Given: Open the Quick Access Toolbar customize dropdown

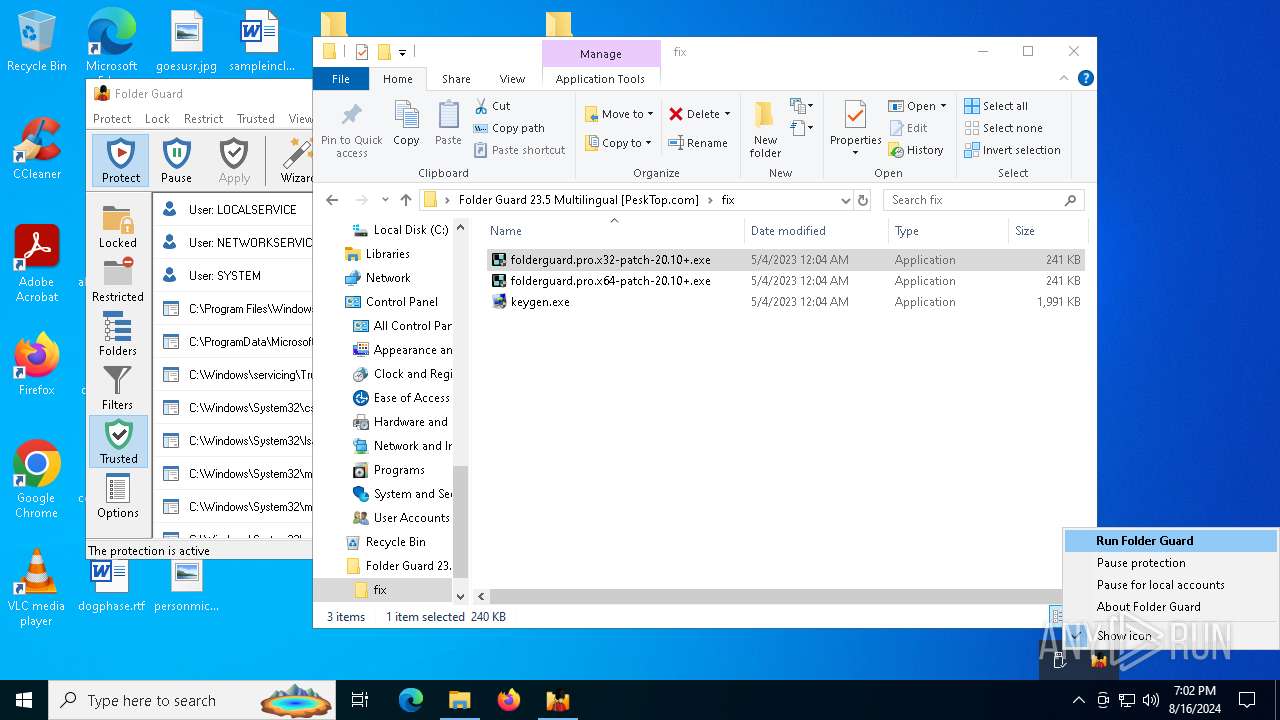Looking at the screenshot, I should point(402,52).
